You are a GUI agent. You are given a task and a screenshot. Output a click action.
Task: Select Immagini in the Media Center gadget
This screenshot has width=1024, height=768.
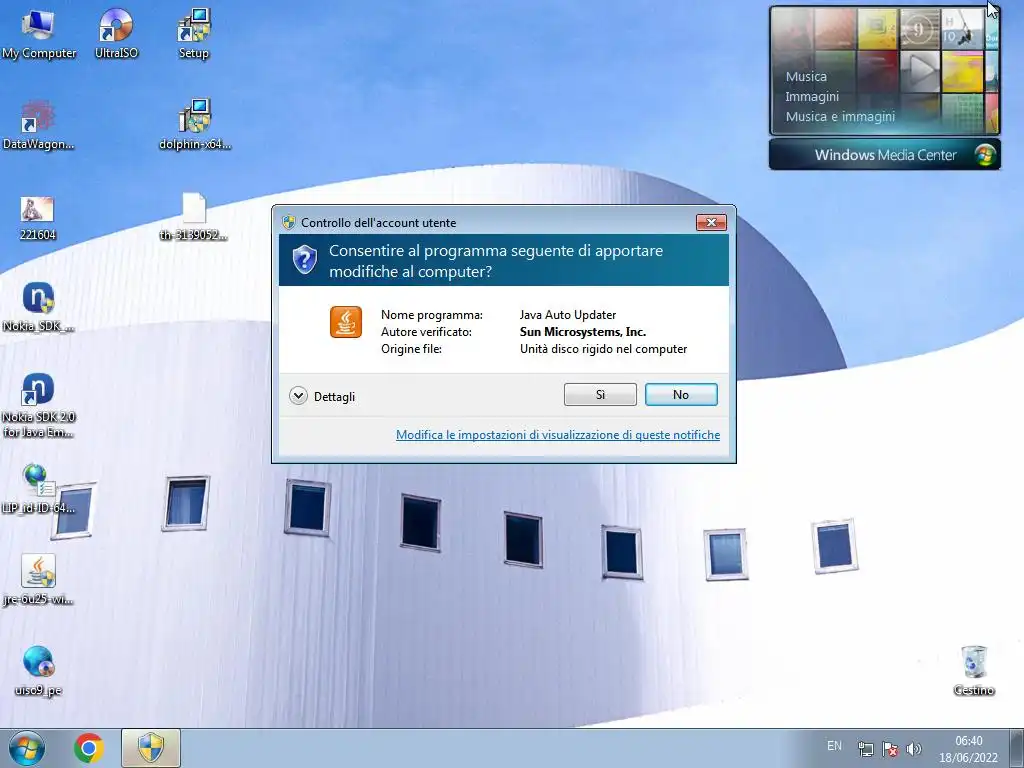[812, 97]
